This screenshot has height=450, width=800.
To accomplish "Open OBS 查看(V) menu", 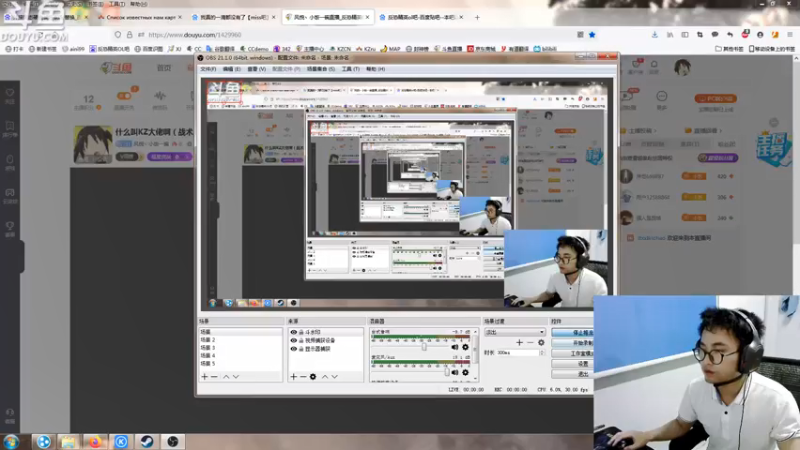I will pos(257,69).
